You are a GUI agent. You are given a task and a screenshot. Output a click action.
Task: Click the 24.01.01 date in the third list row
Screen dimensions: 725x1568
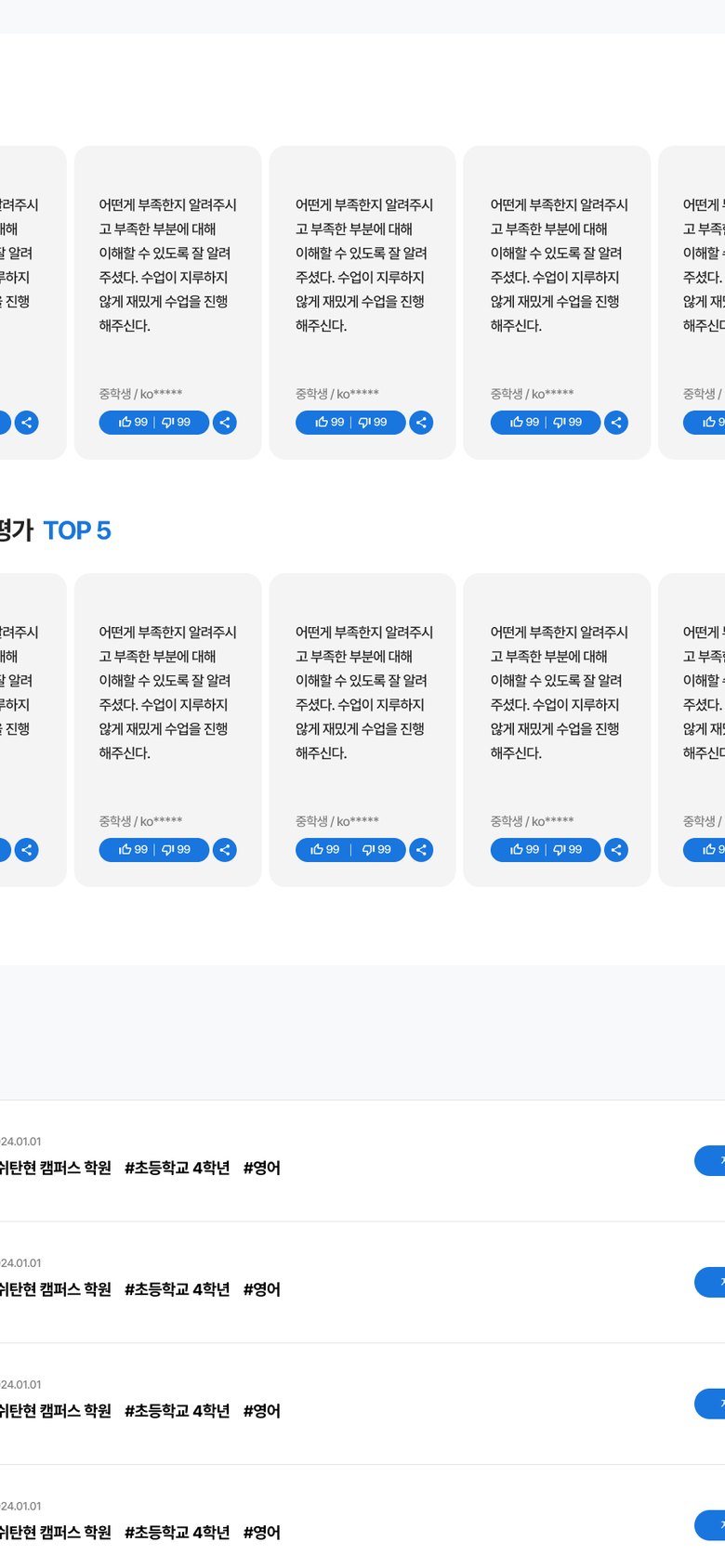pyautogui.click(x=20, y=1385)
